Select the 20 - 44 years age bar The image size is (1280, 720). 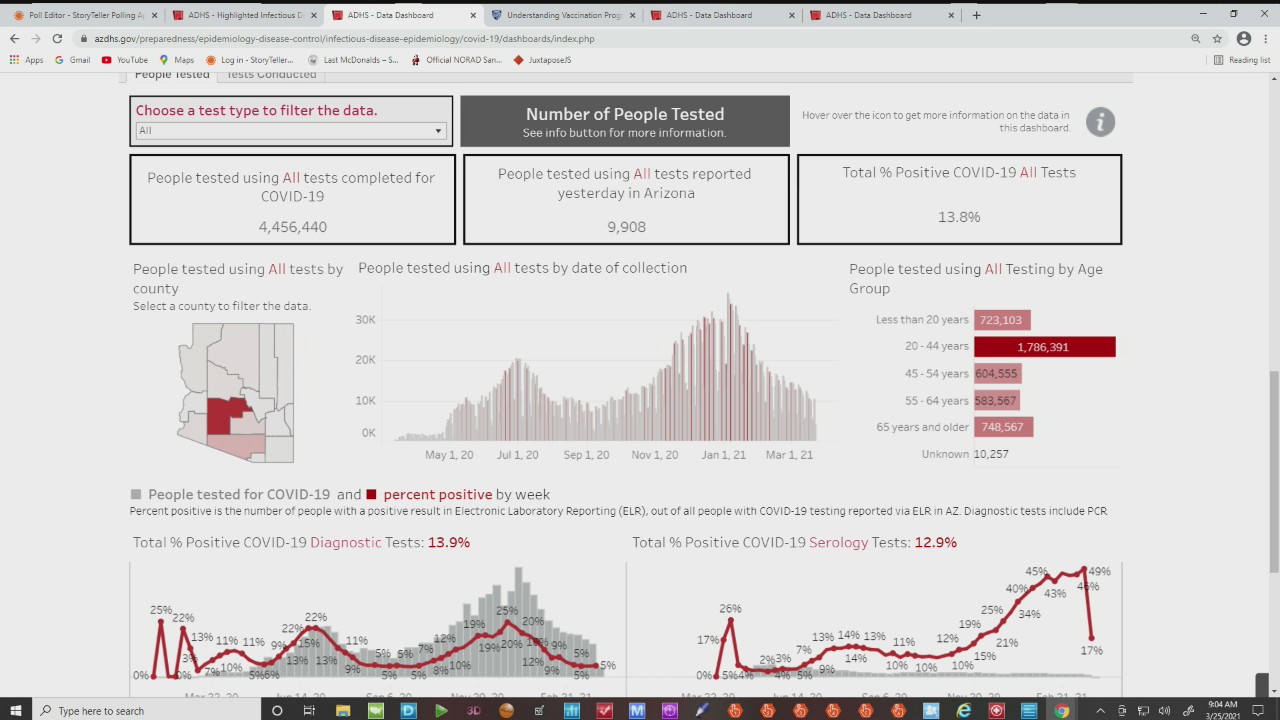click(1044, 347)
